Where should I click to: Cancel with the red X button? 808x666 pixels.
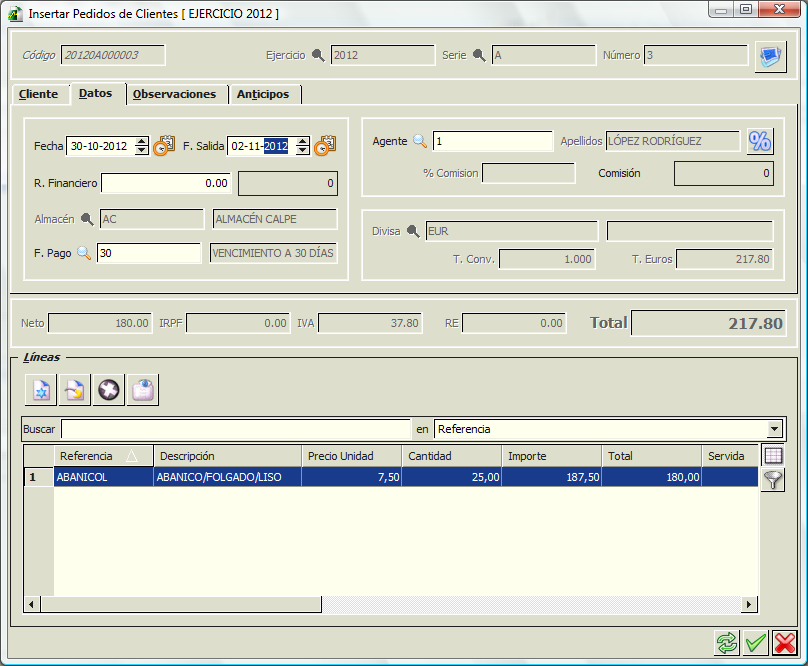click(x=785, y=643)
